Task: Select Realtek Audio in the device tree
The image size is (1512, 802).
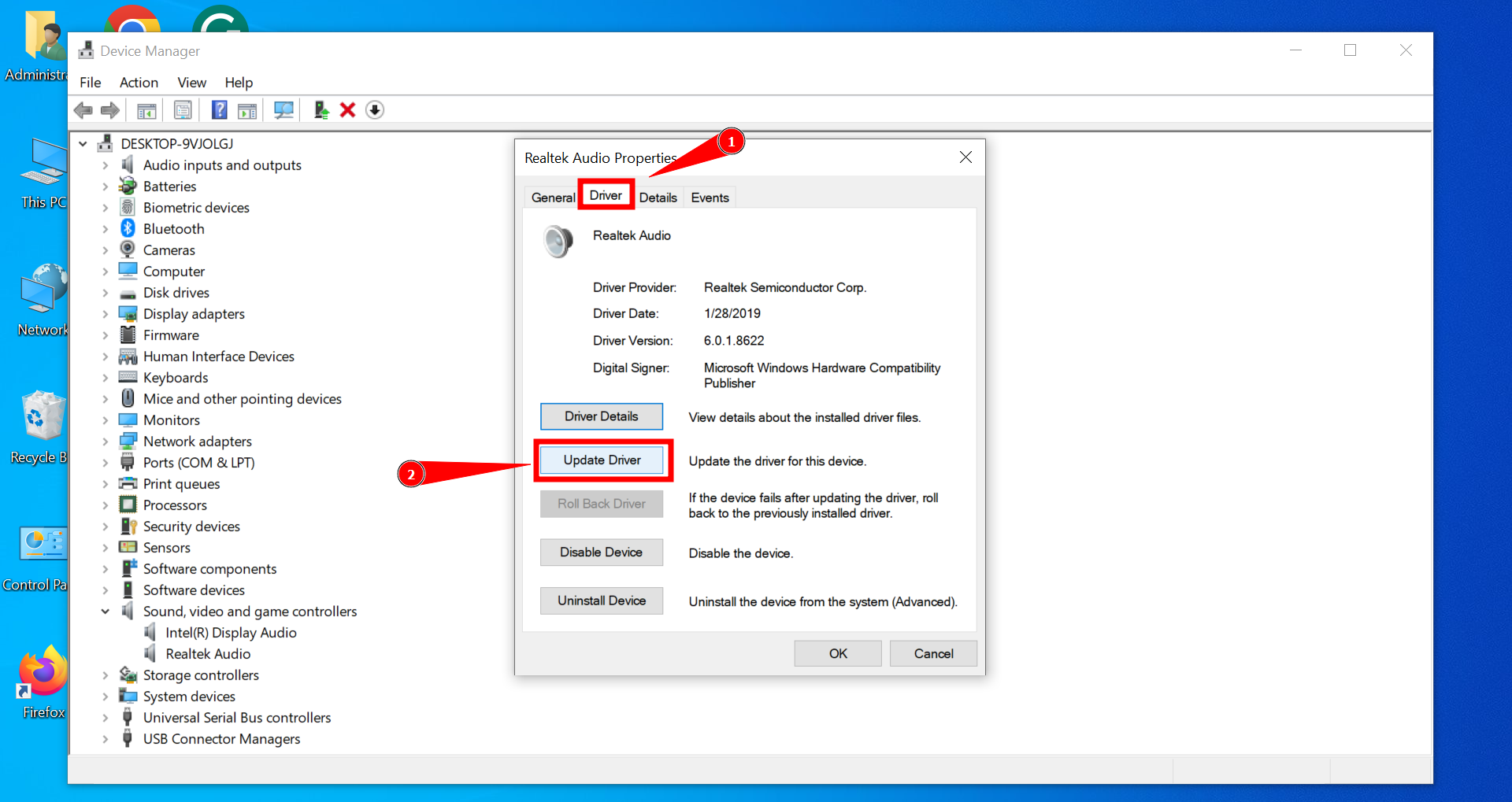Action: 208,654
